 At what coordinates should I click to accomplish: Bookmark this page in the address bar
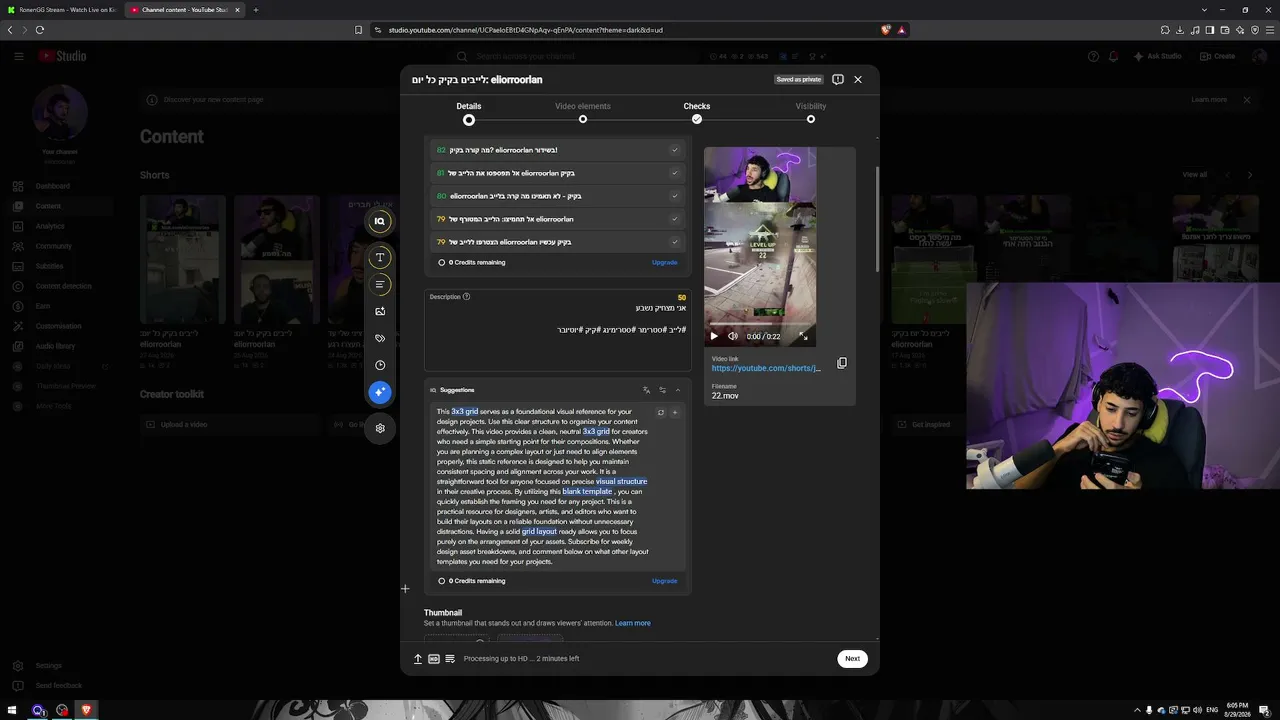359,30
